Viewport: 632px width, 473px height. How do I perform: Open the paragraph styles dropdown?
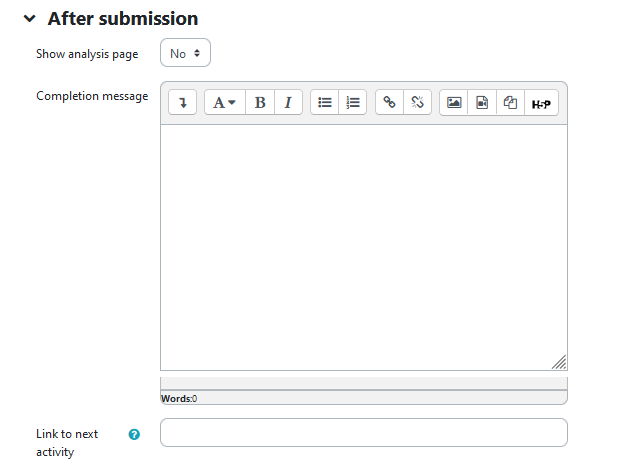coord(225,102)
